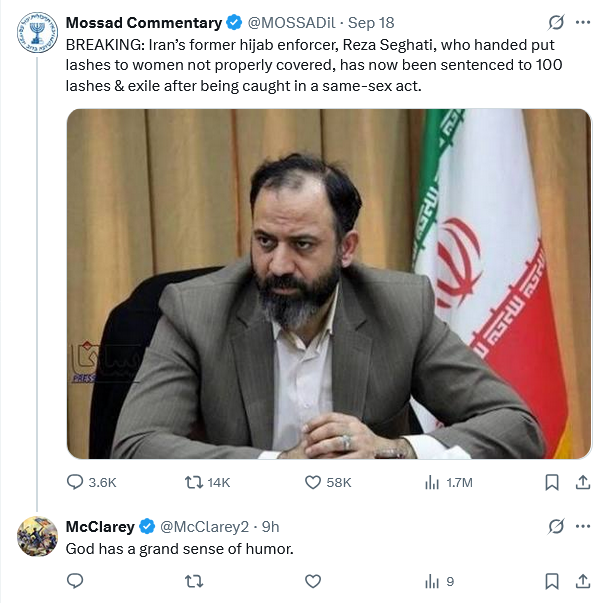Open Mossad Commentary profile avatar
The image size is (608, 603).
click(x=38, y=33)
